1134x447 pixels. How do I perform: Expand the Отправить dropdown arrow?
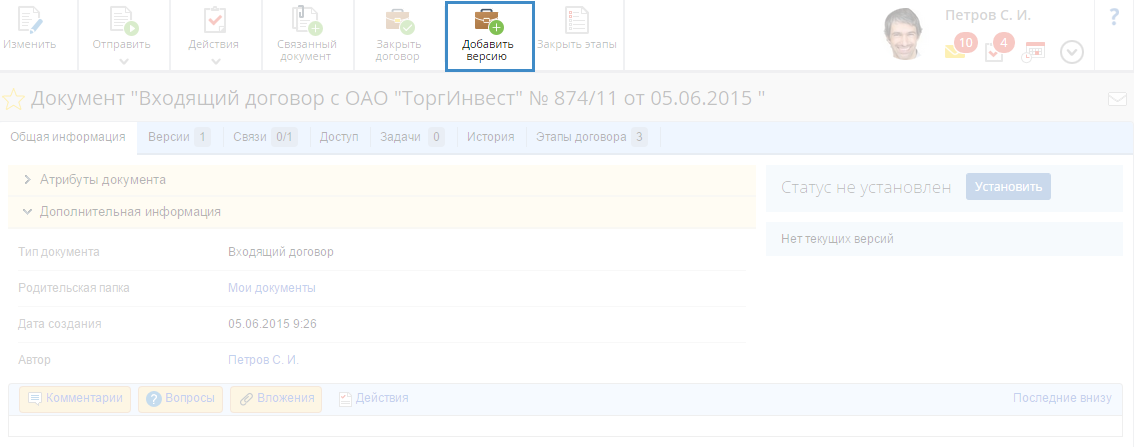tap(122, 61)
